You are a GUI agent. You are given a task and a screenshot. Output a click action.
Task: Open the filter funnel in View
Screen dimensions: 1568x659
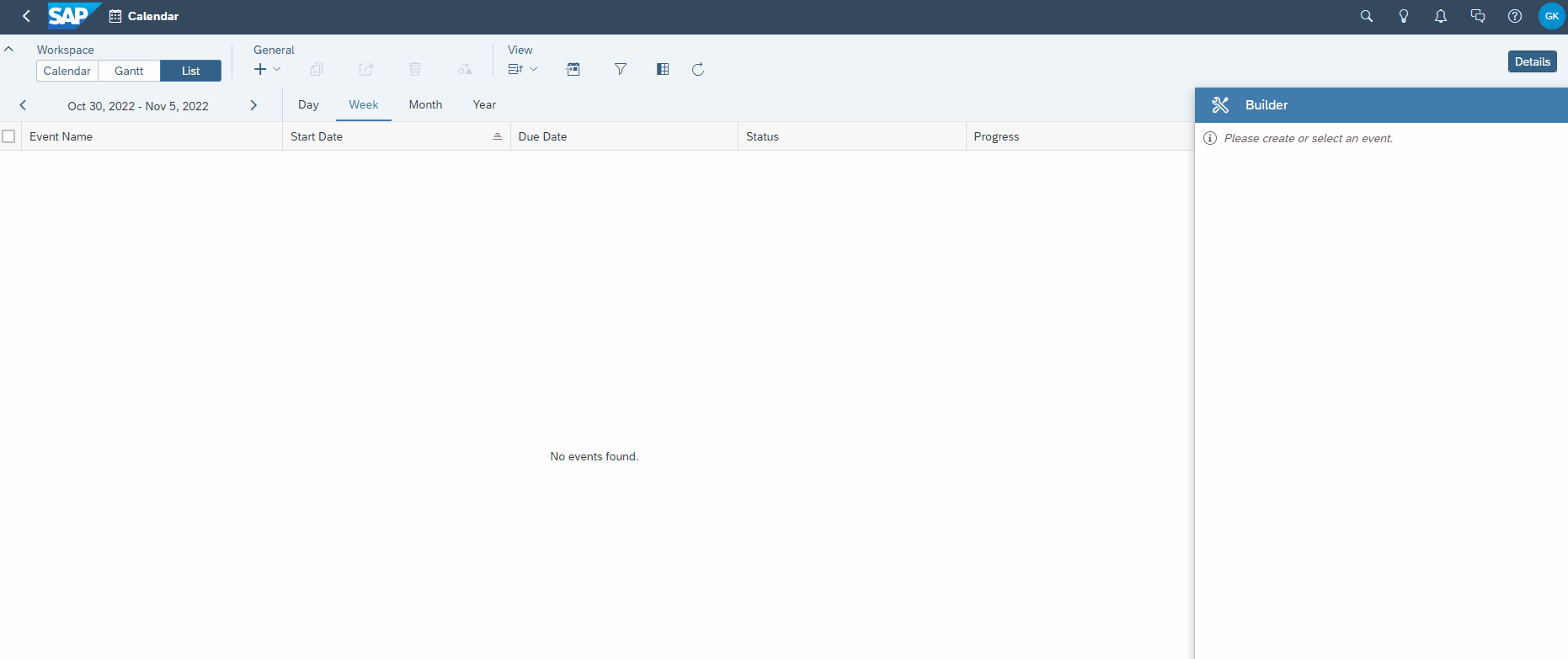(x=620, y=69)
